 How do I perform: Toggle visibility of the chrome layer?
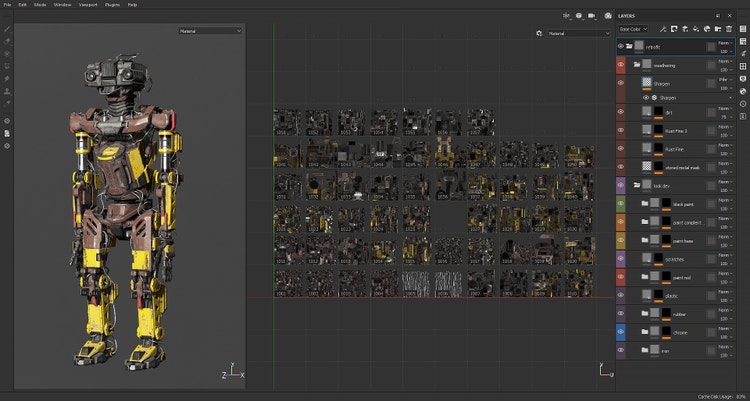621,331
